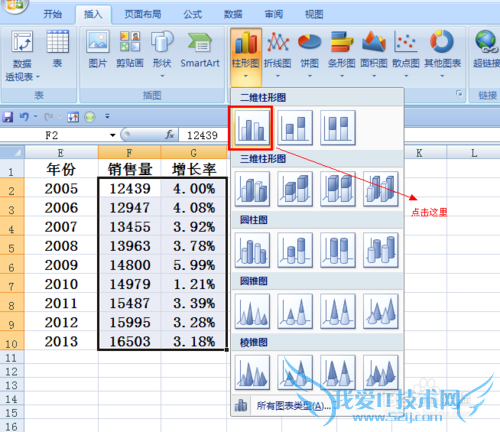Click cell with value 14800

pos(130,265)
